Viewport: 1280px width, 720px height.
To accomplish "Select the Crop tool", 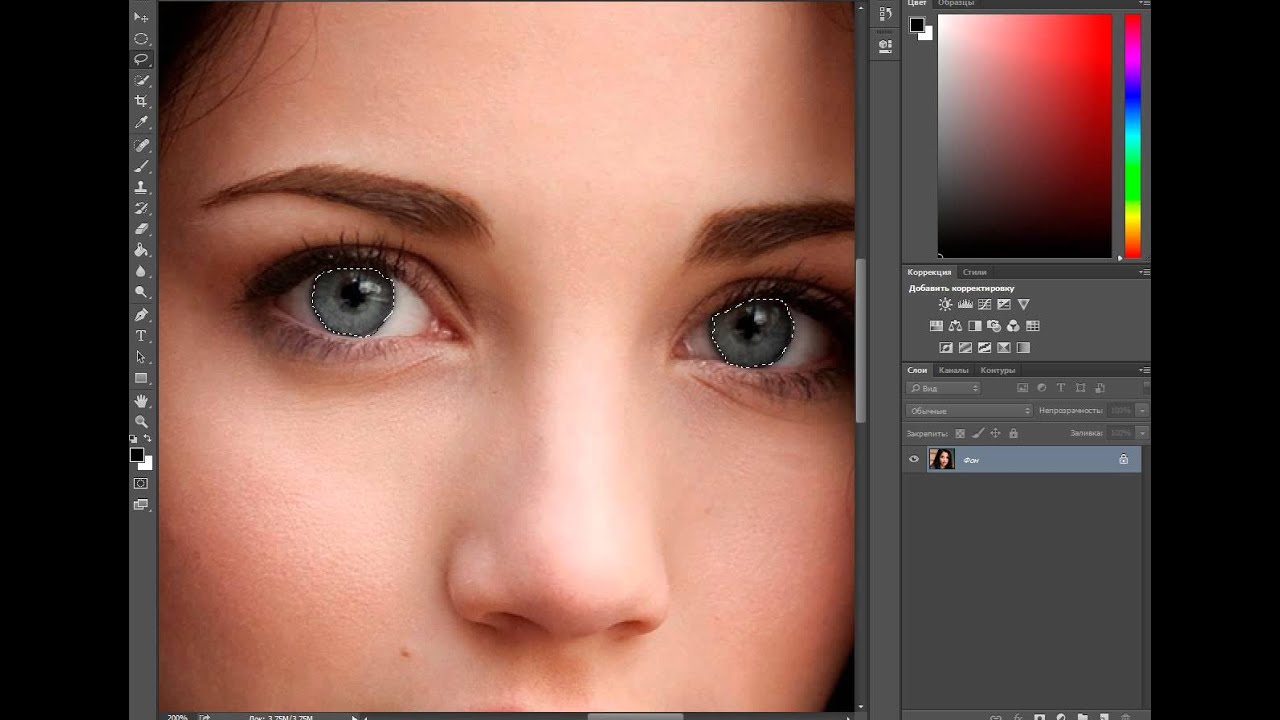I will click(x=141, y=101).
